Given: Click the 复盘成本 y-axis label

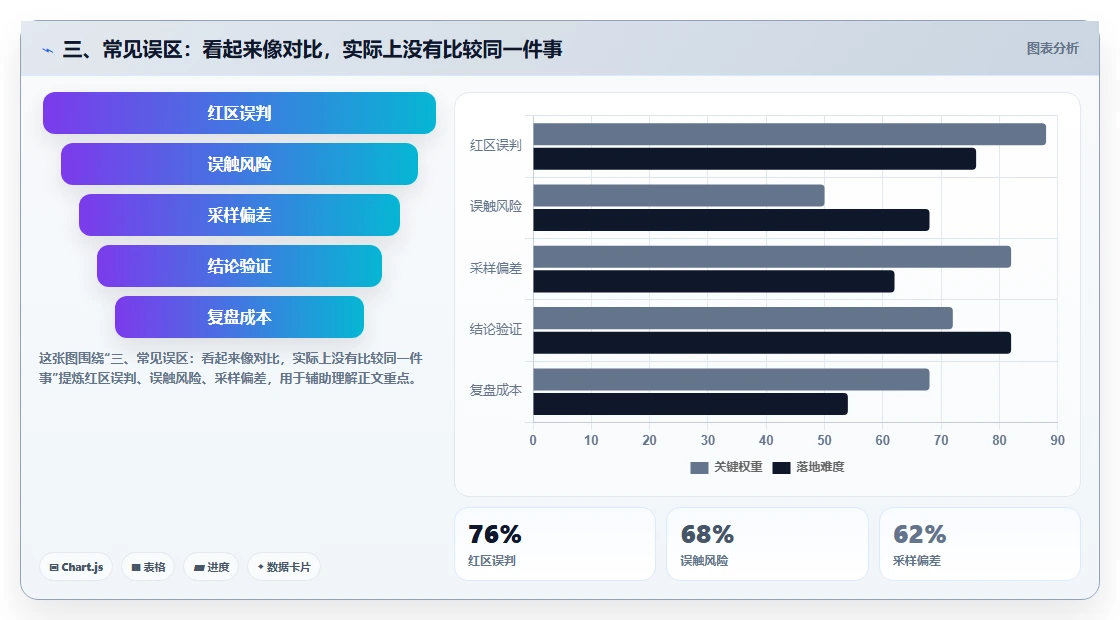Looking at the screenshot, I should click(x=496, y=391).
